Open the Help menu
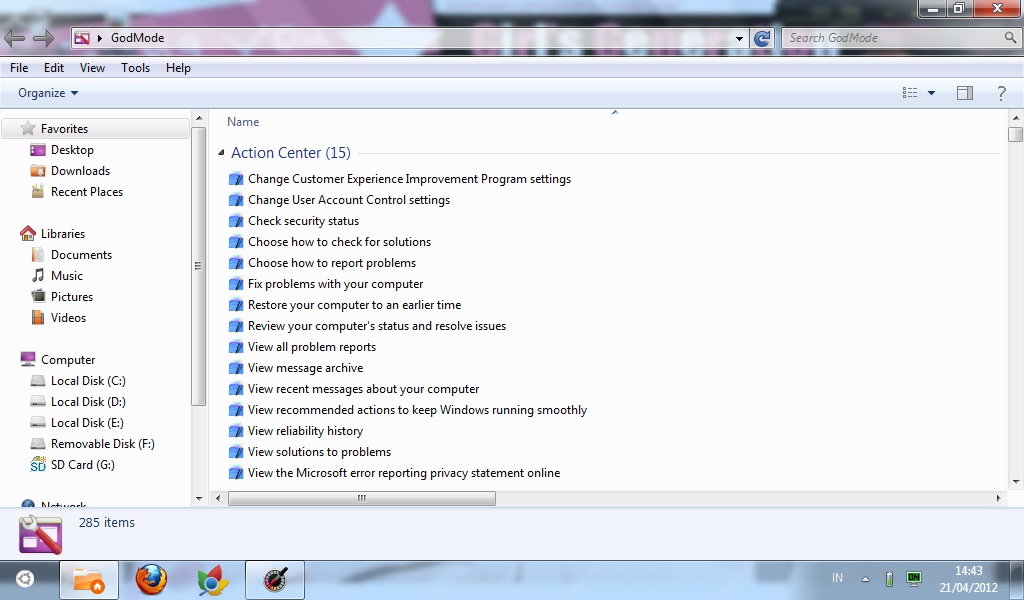Screen dimensions: 1024x600 [x=178, y=68]
